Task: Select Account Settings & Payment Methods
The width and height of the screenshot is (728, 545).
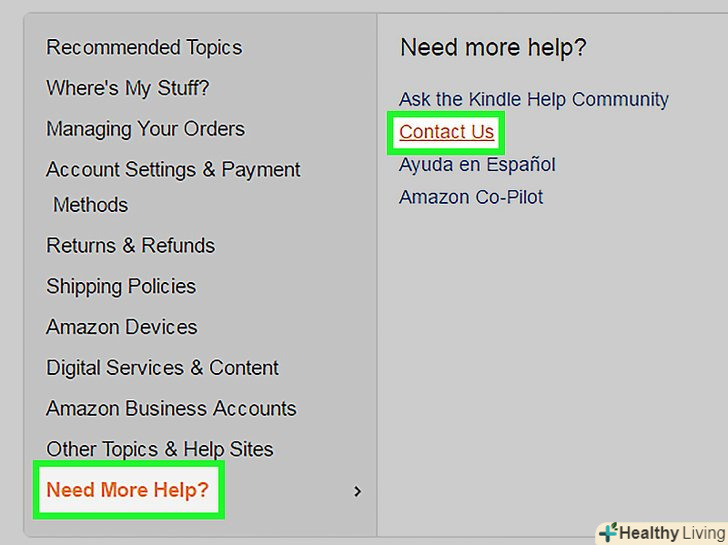Action: [x=173, y=170]
